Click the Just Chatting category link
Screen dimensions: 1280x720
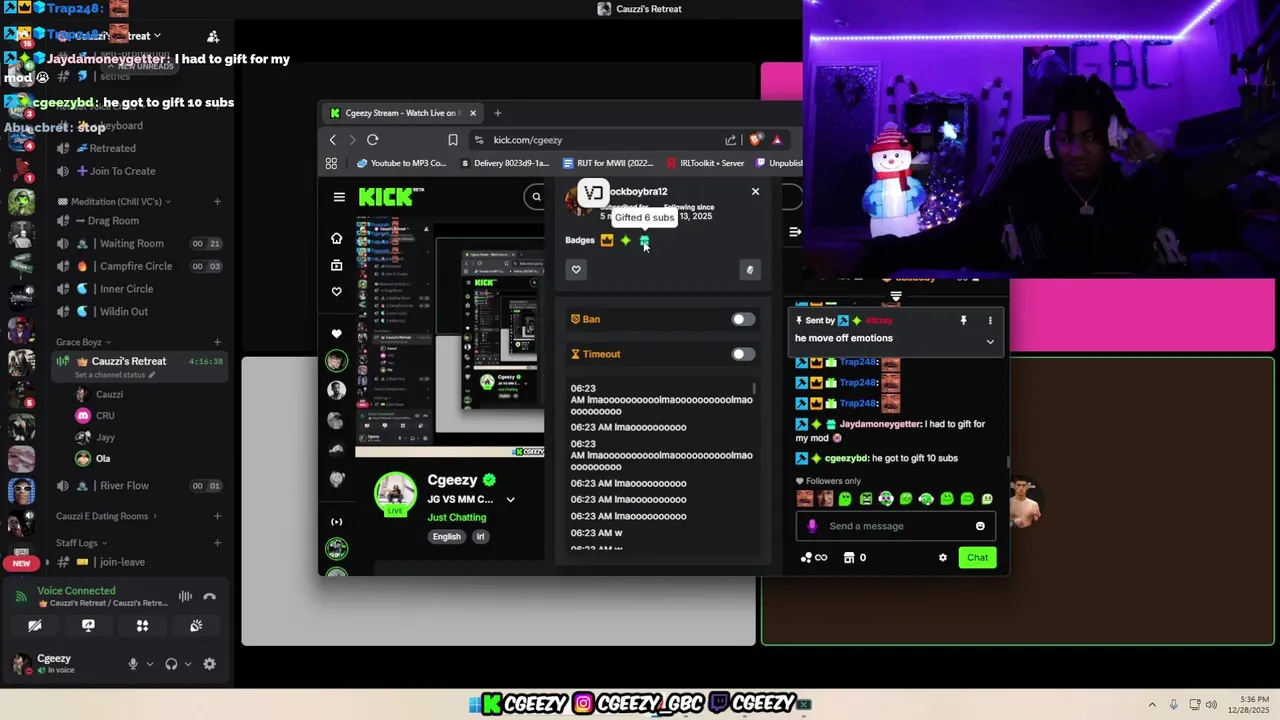(457, 517)
